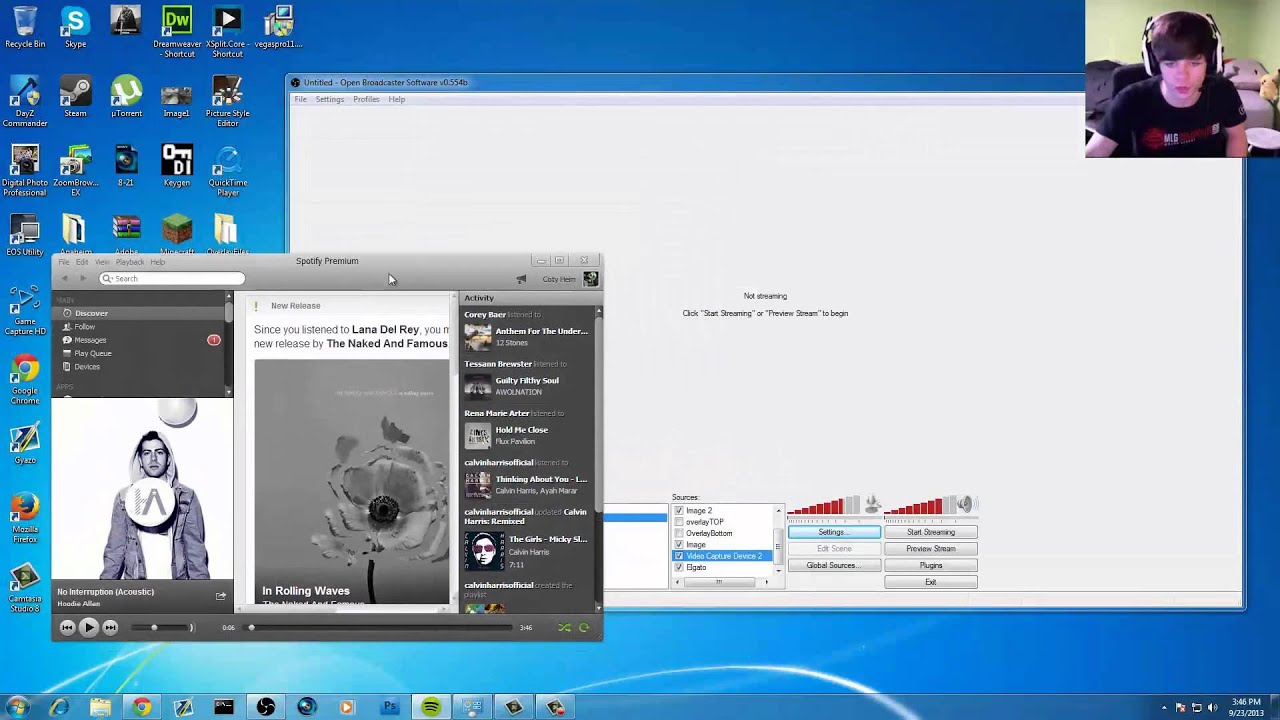Click the OBS Settings... button

tap(834, 532)
